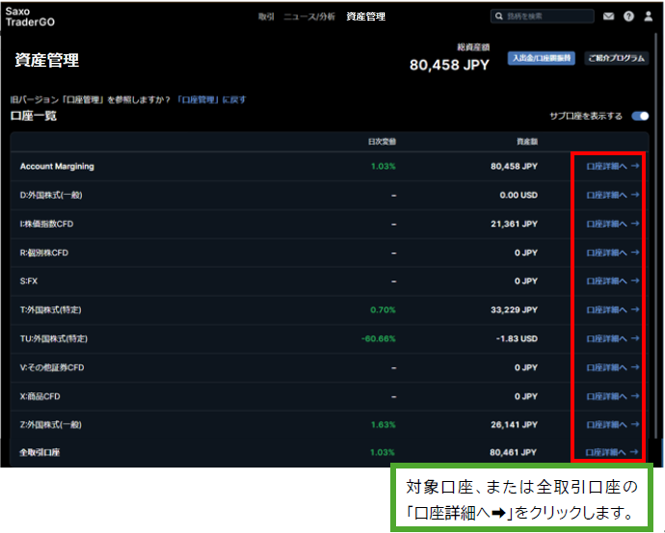Click the X:商品CFD account name
Image resolution: width=665 pixels, height=533 pixels.
point(40,396)
